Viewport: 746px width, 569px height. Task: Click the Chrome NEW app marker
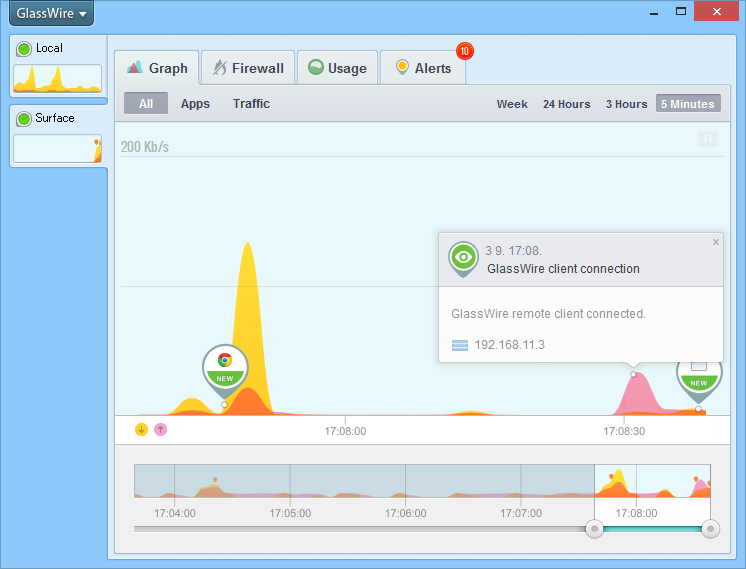click(x=225, y=371)
